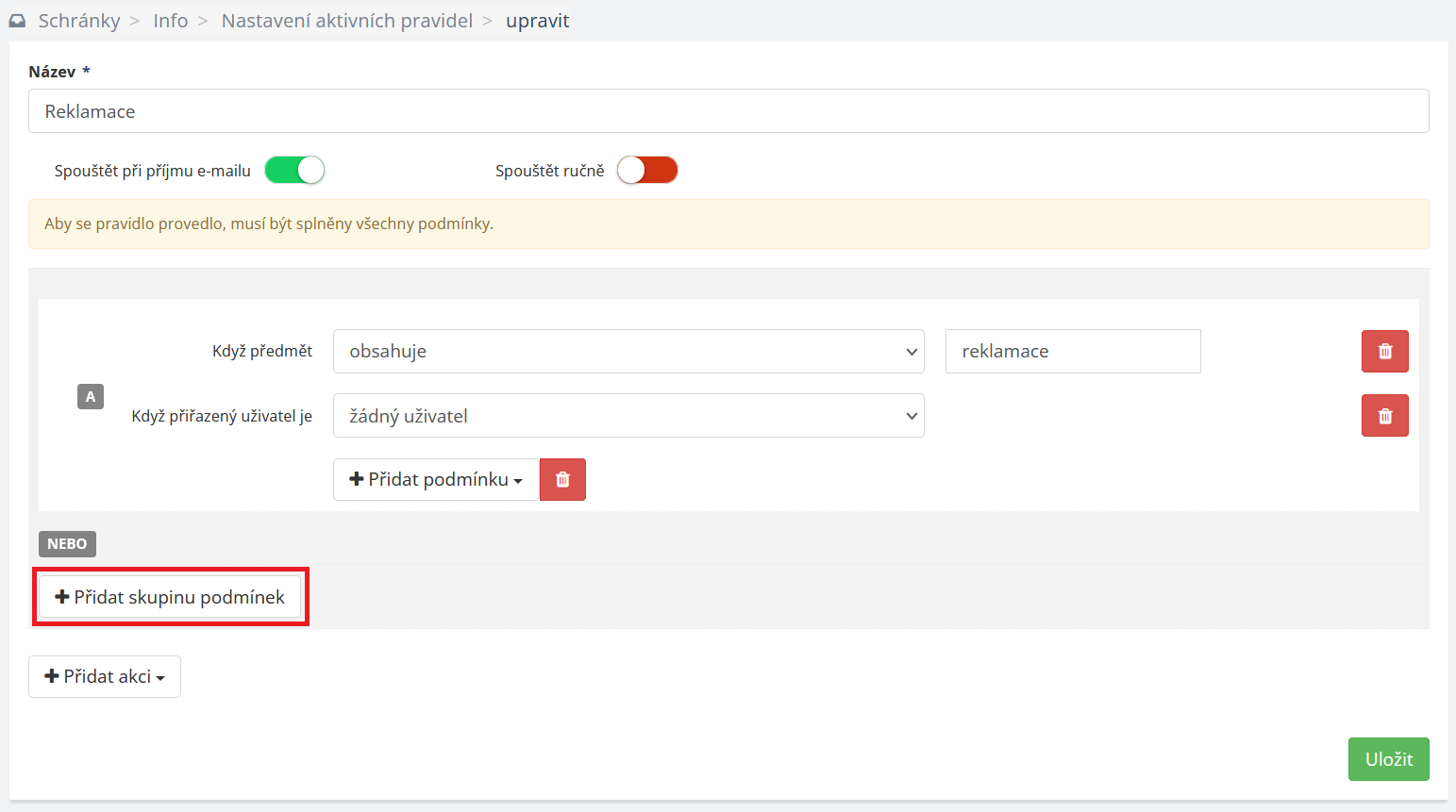The image size is (1456, 812).
Task: Expand the Přidat akci dropdown
Action: [105, 677]
